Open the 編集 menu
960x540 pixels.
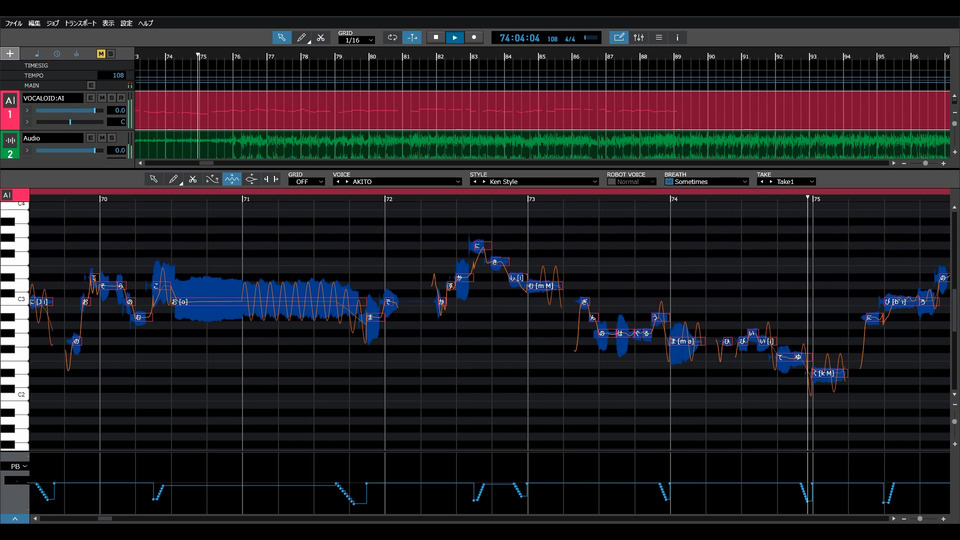tap(34, 23)
